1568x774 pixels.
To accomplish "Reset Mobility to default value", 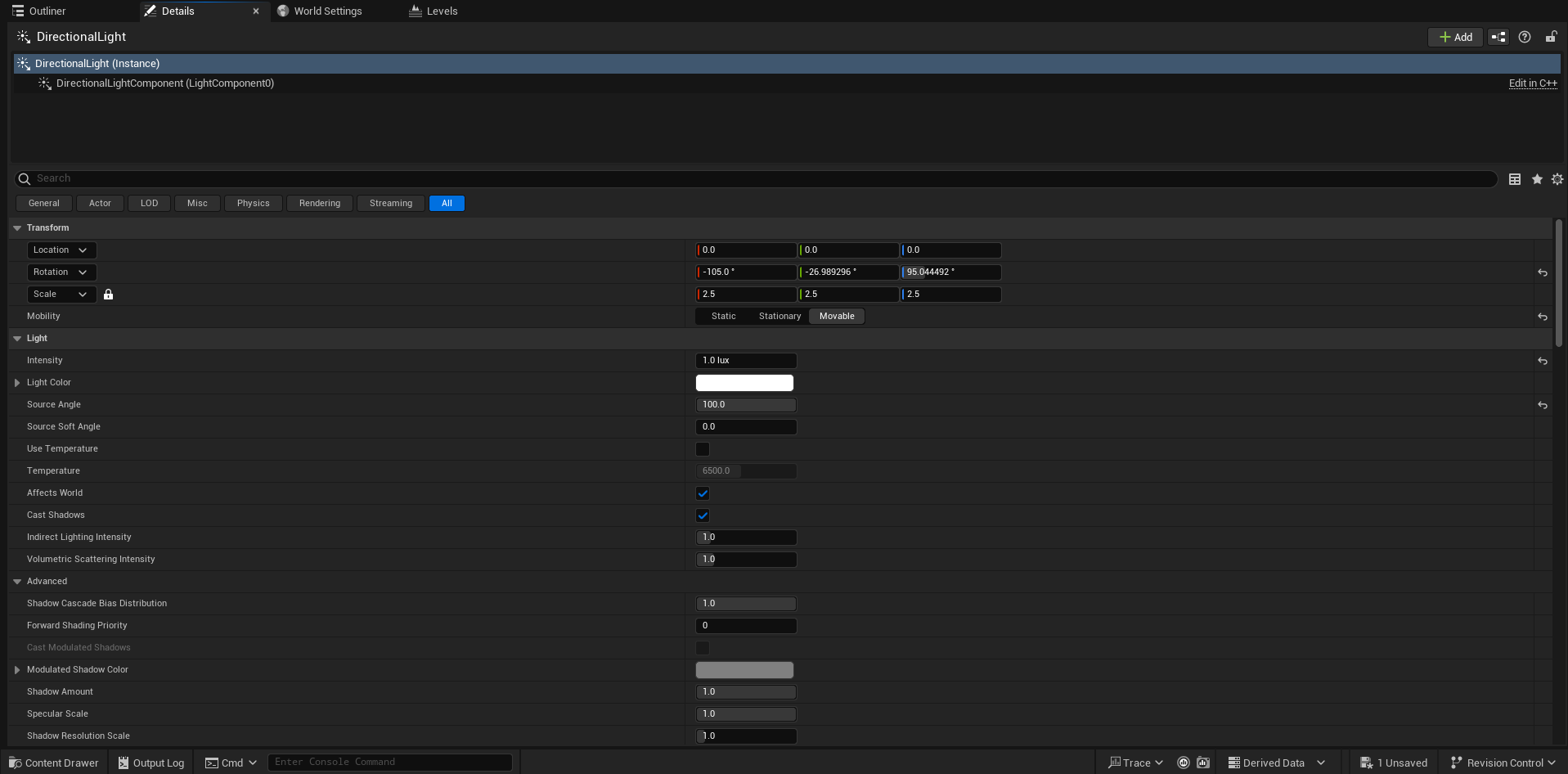I will coord(1543,317).
